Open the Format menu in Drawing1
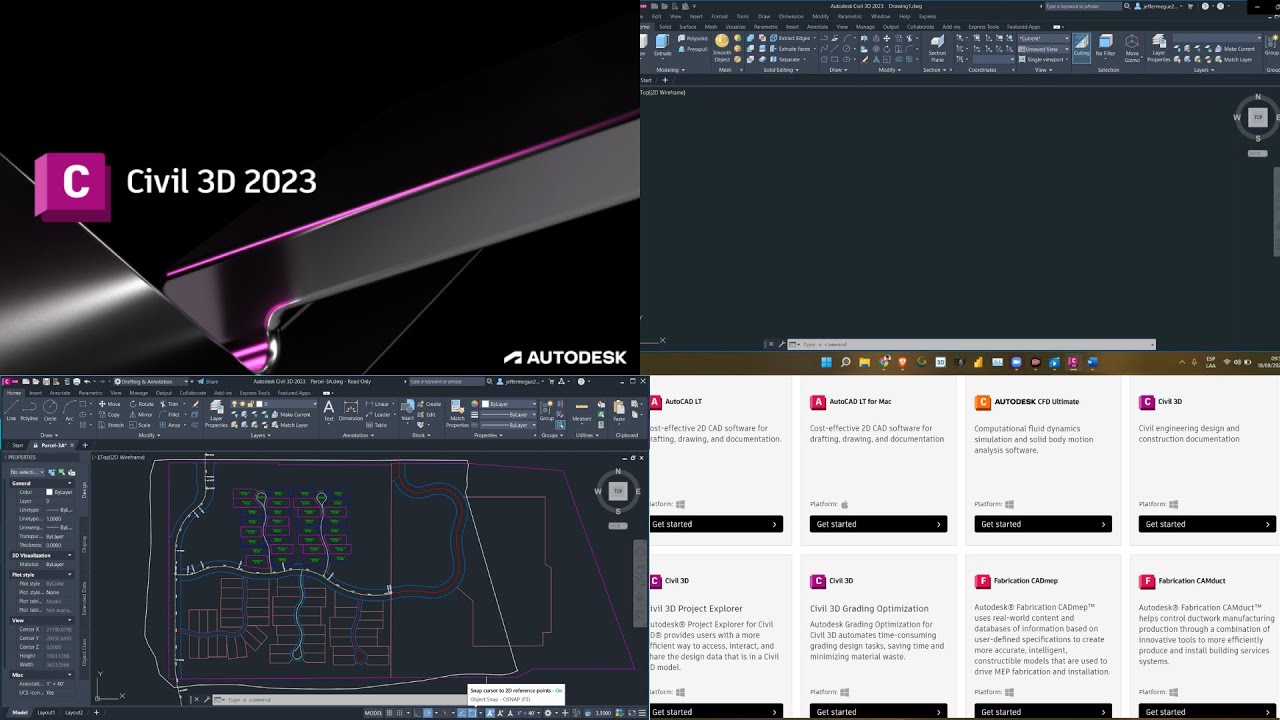This screenshot has height=720, width=1280. pos(719,16)
